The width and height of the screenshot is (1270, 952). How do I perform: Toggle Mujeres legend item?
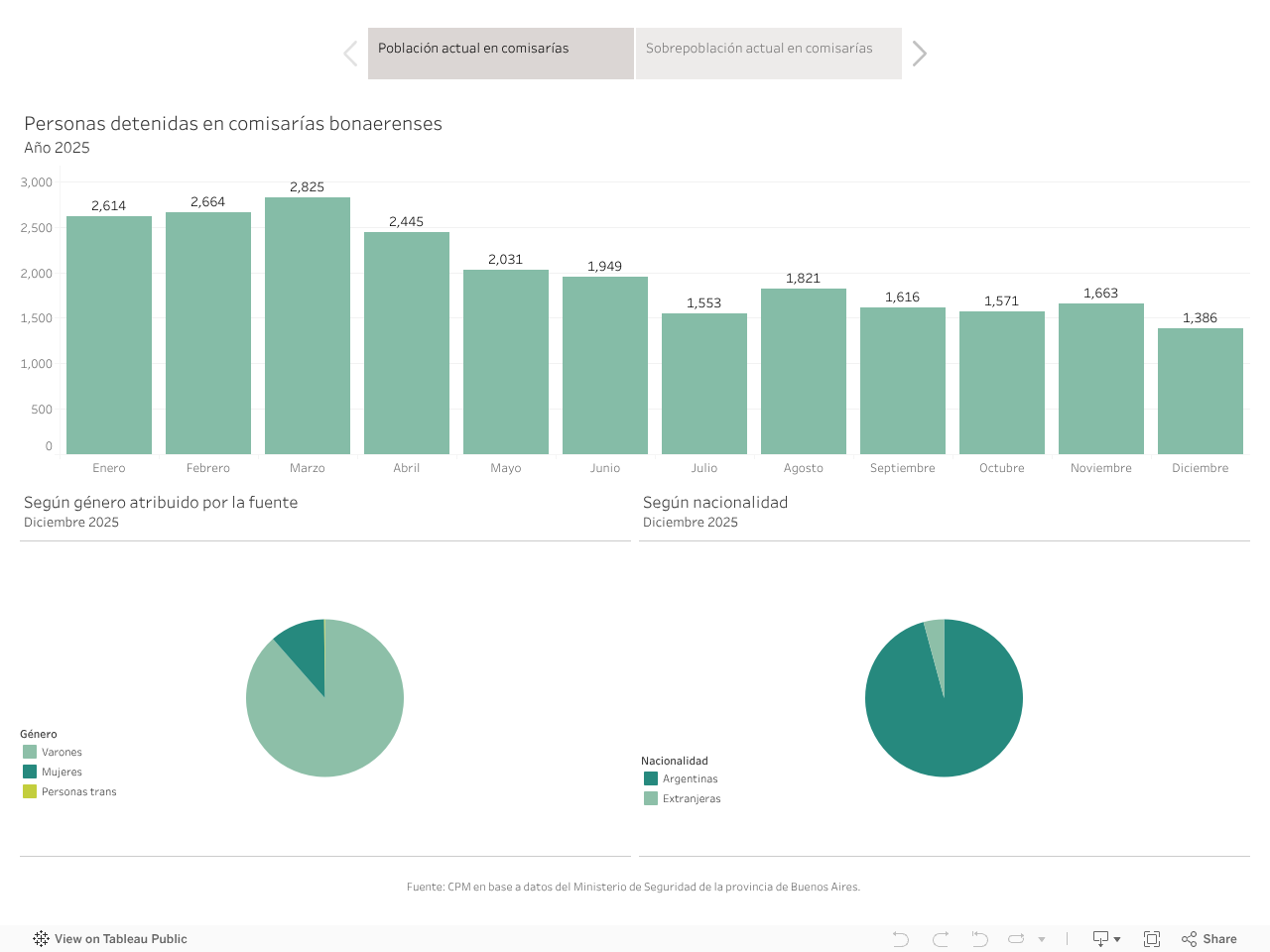click(62, 773)
